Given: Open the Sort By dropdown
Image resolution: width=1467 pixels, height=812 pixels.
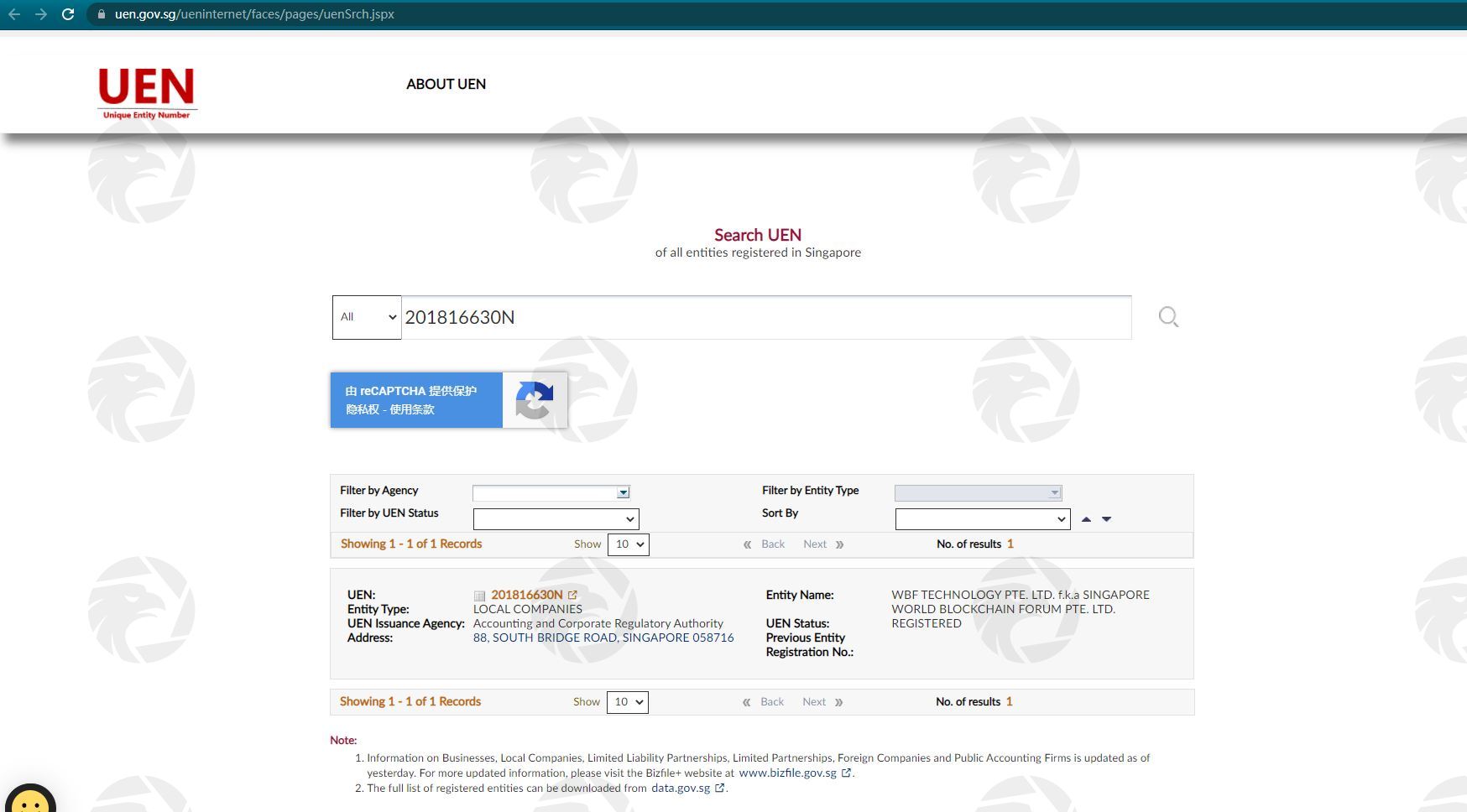Looking at the screenshot, I should click(x=983, y=519).
